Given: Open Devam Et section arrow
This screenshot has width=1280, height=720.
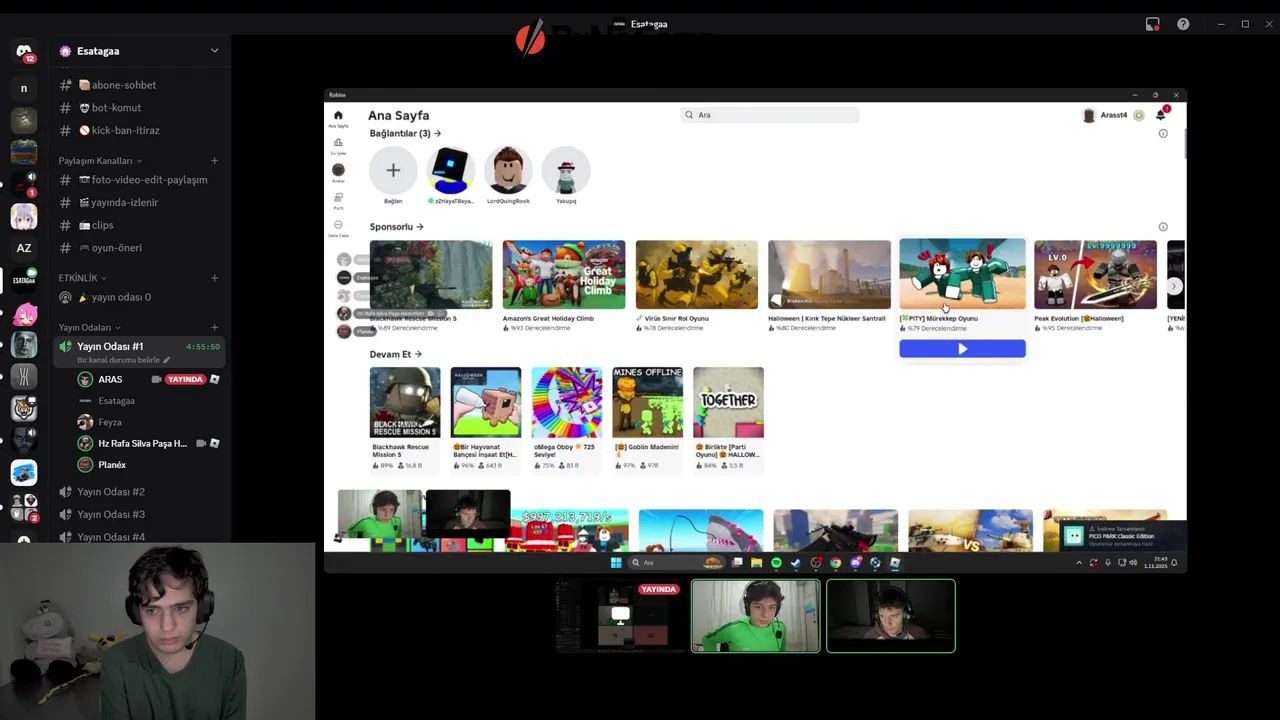Looking at the screenshot, I should [x=418, y=354].
